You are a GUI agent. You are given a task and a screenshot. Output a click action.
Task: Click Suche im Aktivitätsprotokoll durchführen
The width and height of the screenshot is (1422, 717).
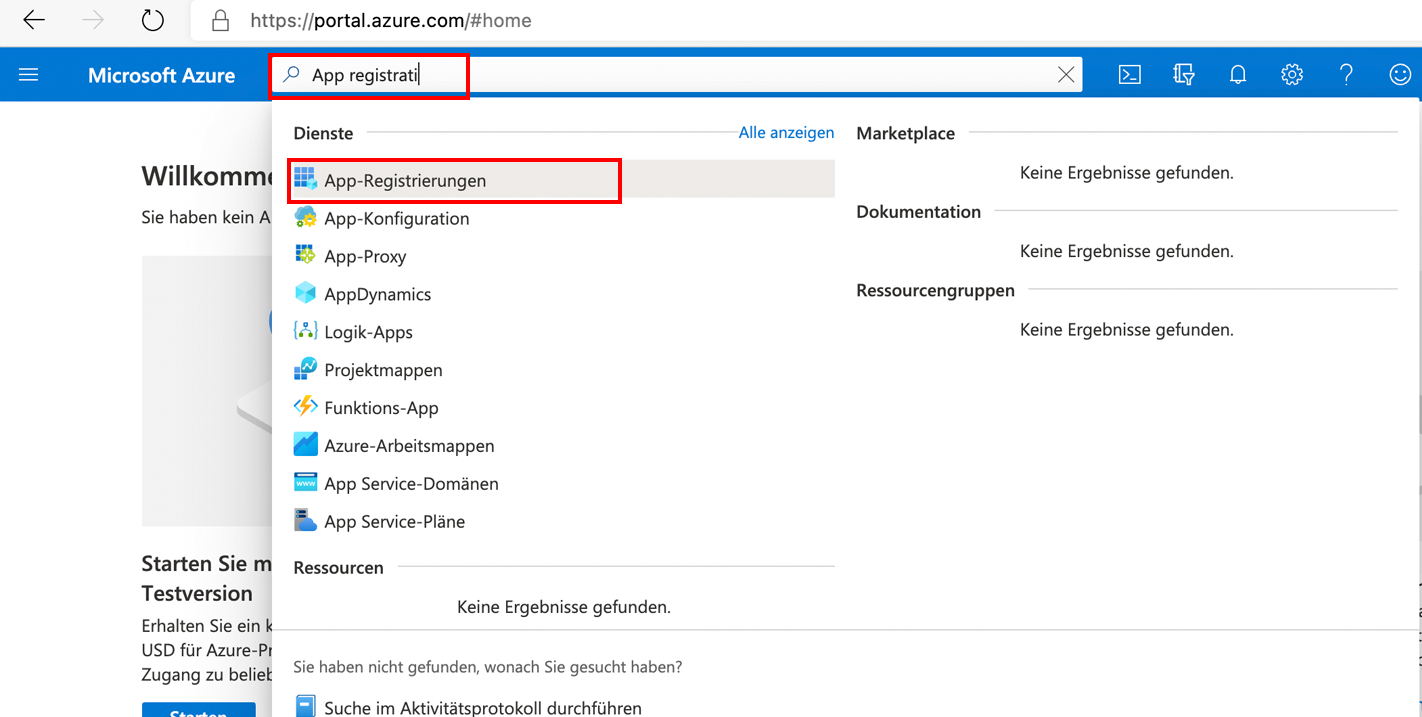coord(483,707)
